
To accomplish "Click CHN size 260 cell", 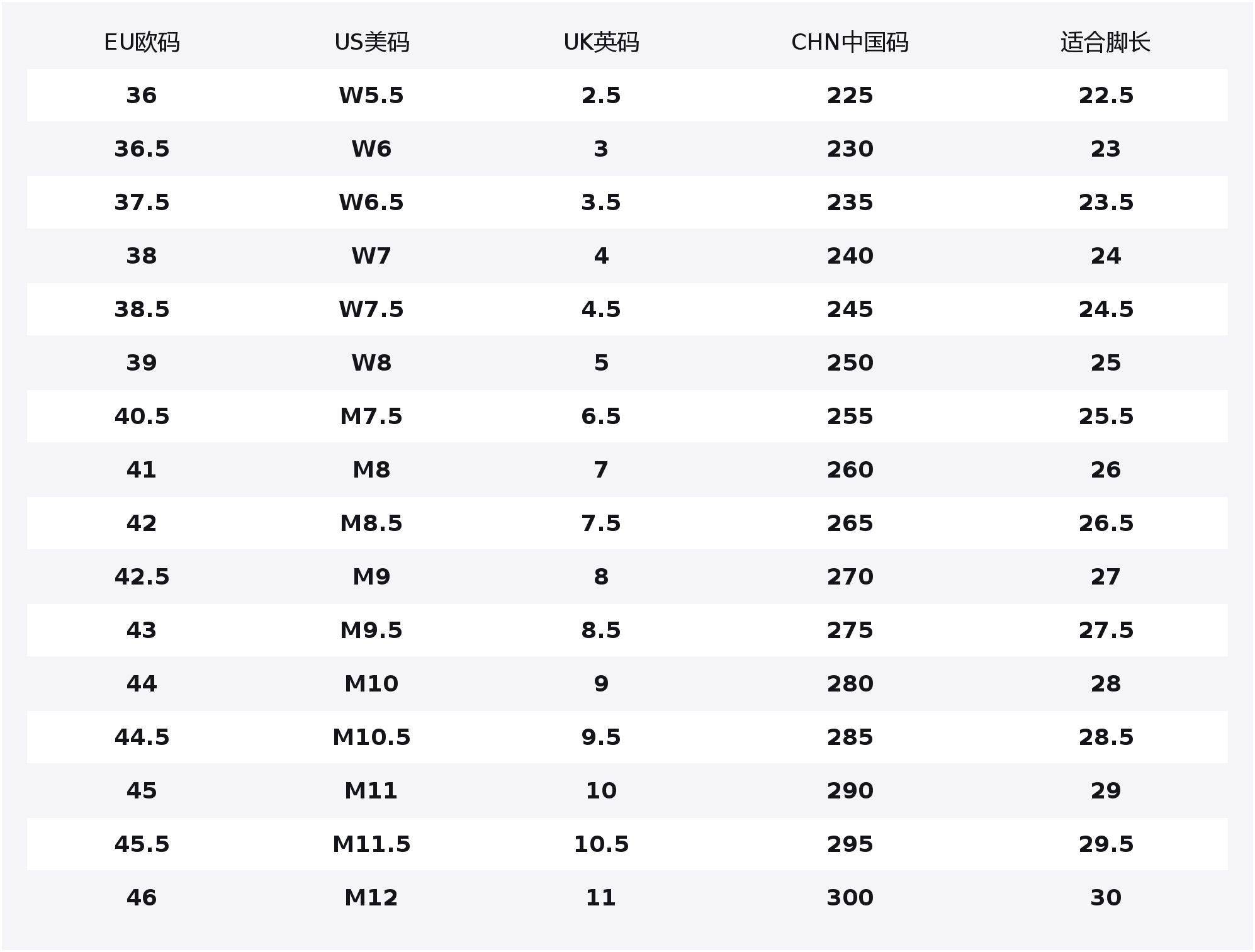I will tap(850, 470).
